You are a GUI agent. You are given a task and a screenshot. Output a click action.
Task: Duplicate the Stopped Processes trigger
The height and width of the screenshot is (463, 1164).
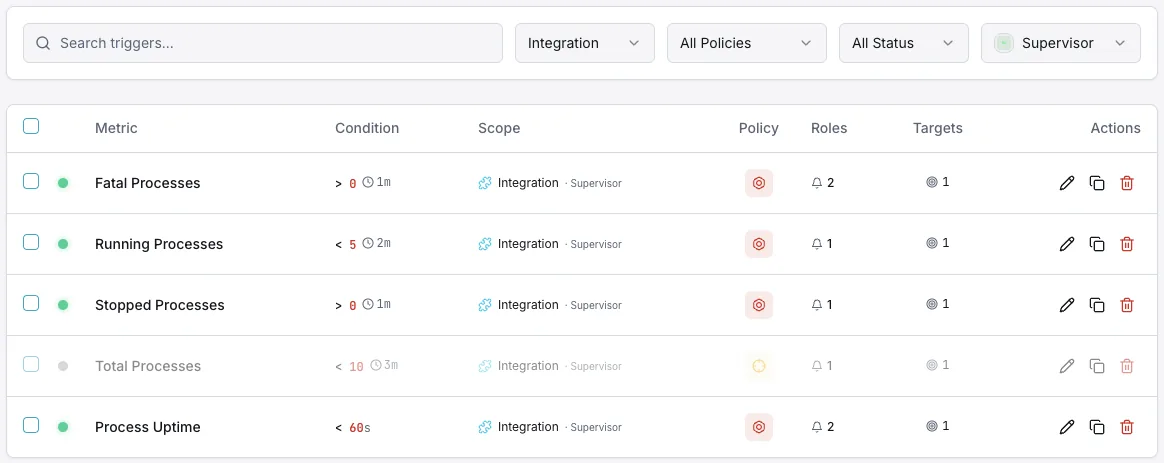[x=1096, y=305]
